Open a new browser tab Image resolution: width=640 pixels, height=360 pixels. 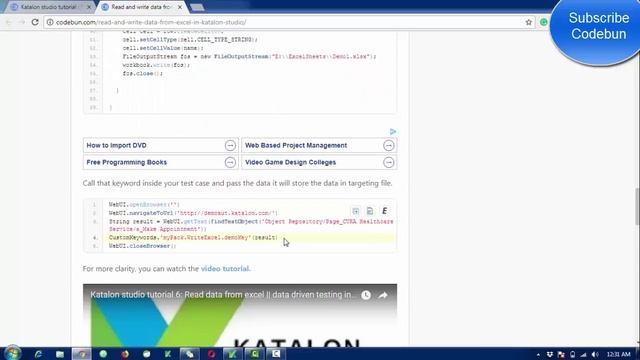point(197,7)
